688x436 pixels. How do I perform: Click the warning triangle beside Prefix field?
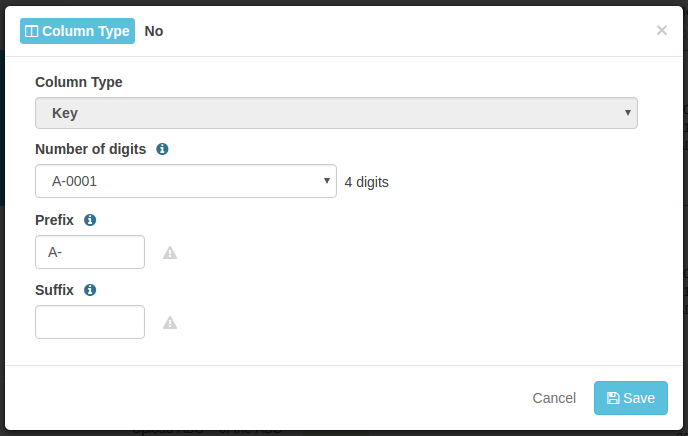tap(170, 253)
